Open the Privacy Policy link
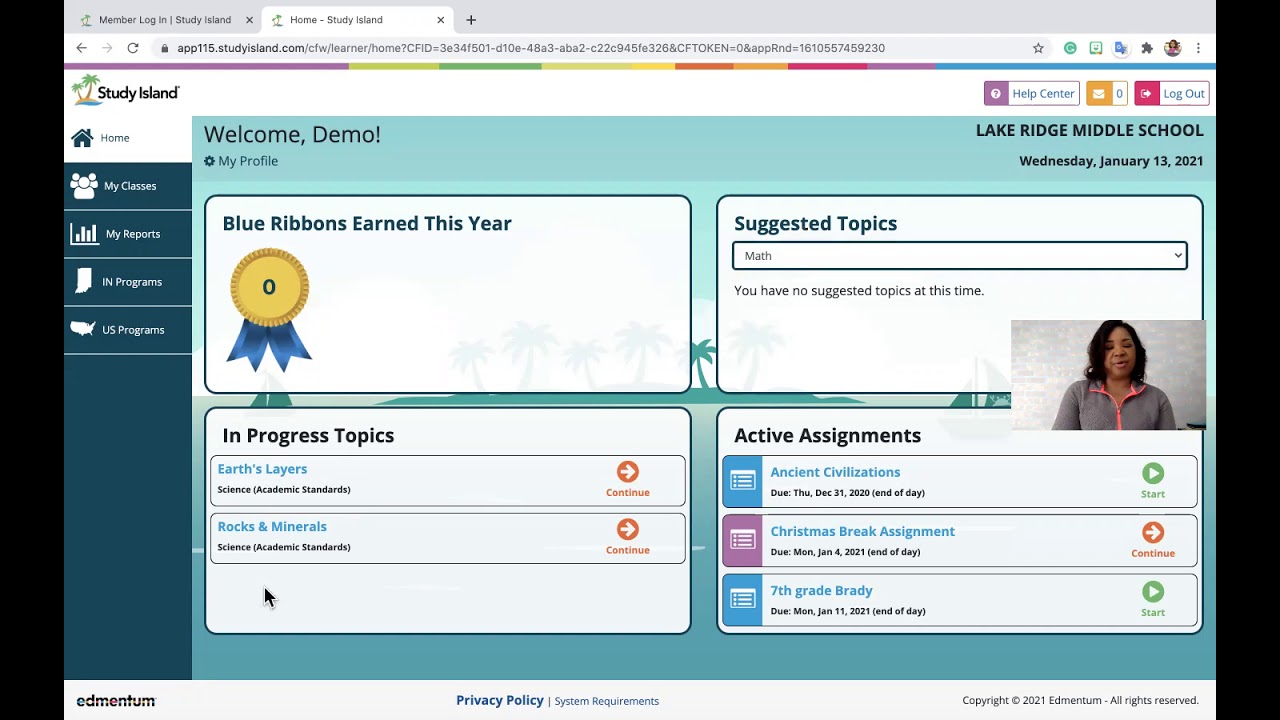Screen dimensions: 1280x720 point(500,700)
